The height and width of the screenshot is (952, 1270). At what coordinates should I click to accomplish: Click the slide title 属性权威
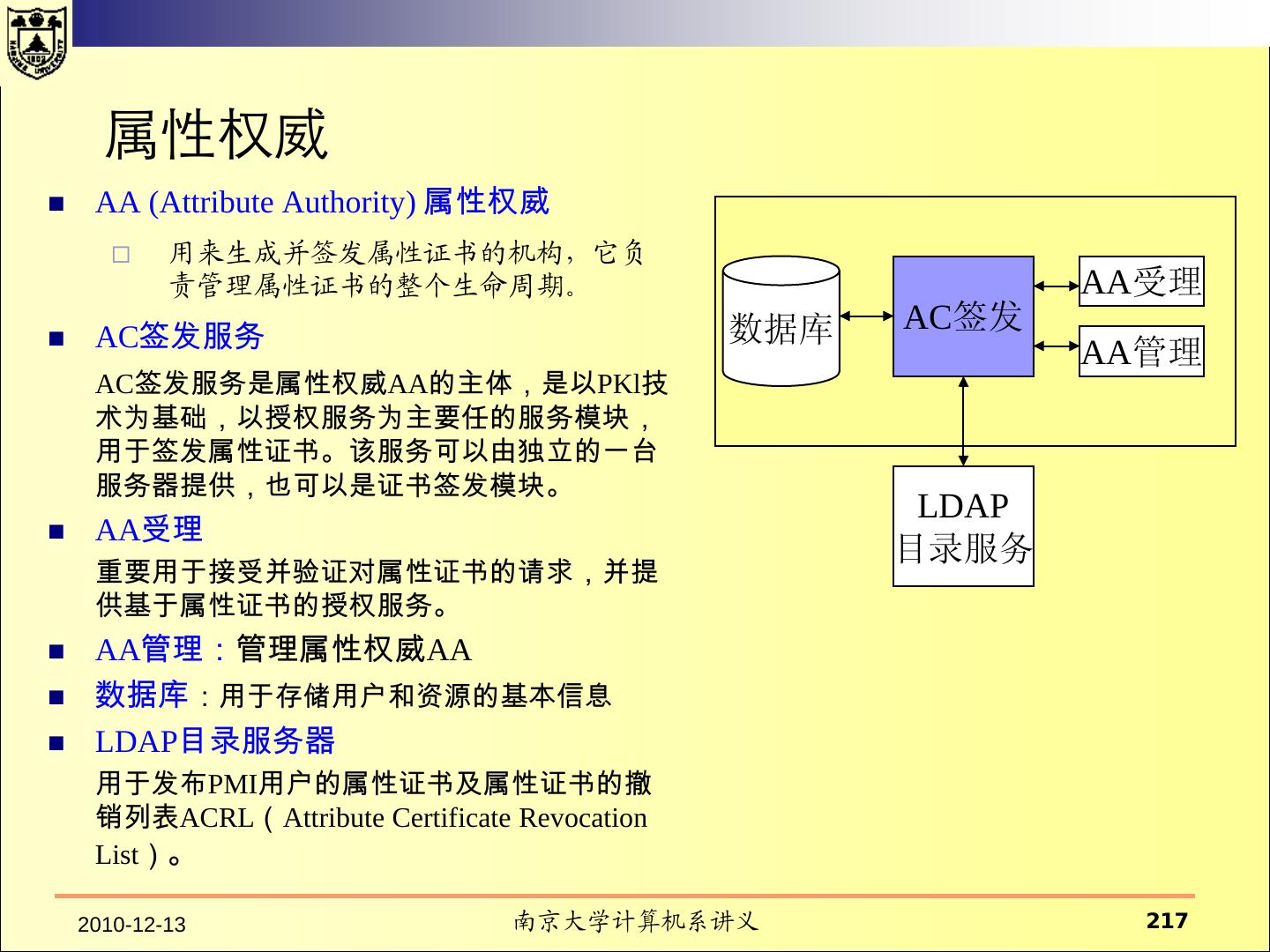pos(216,135)
